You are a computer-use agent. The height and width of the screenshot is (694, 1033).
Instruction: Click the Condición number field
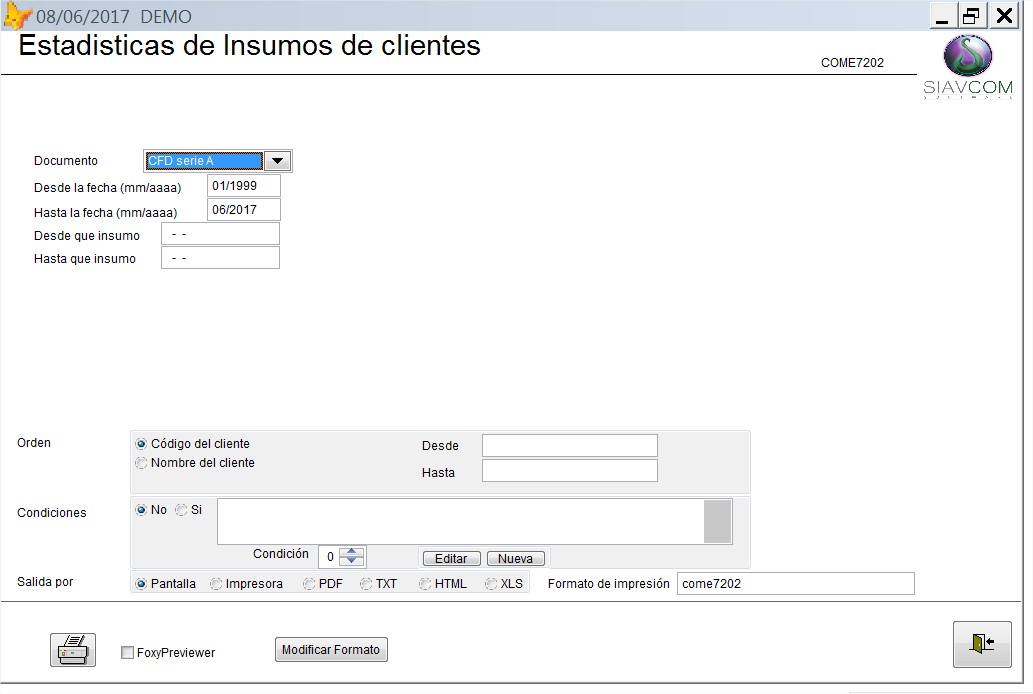tap(329, 557)
